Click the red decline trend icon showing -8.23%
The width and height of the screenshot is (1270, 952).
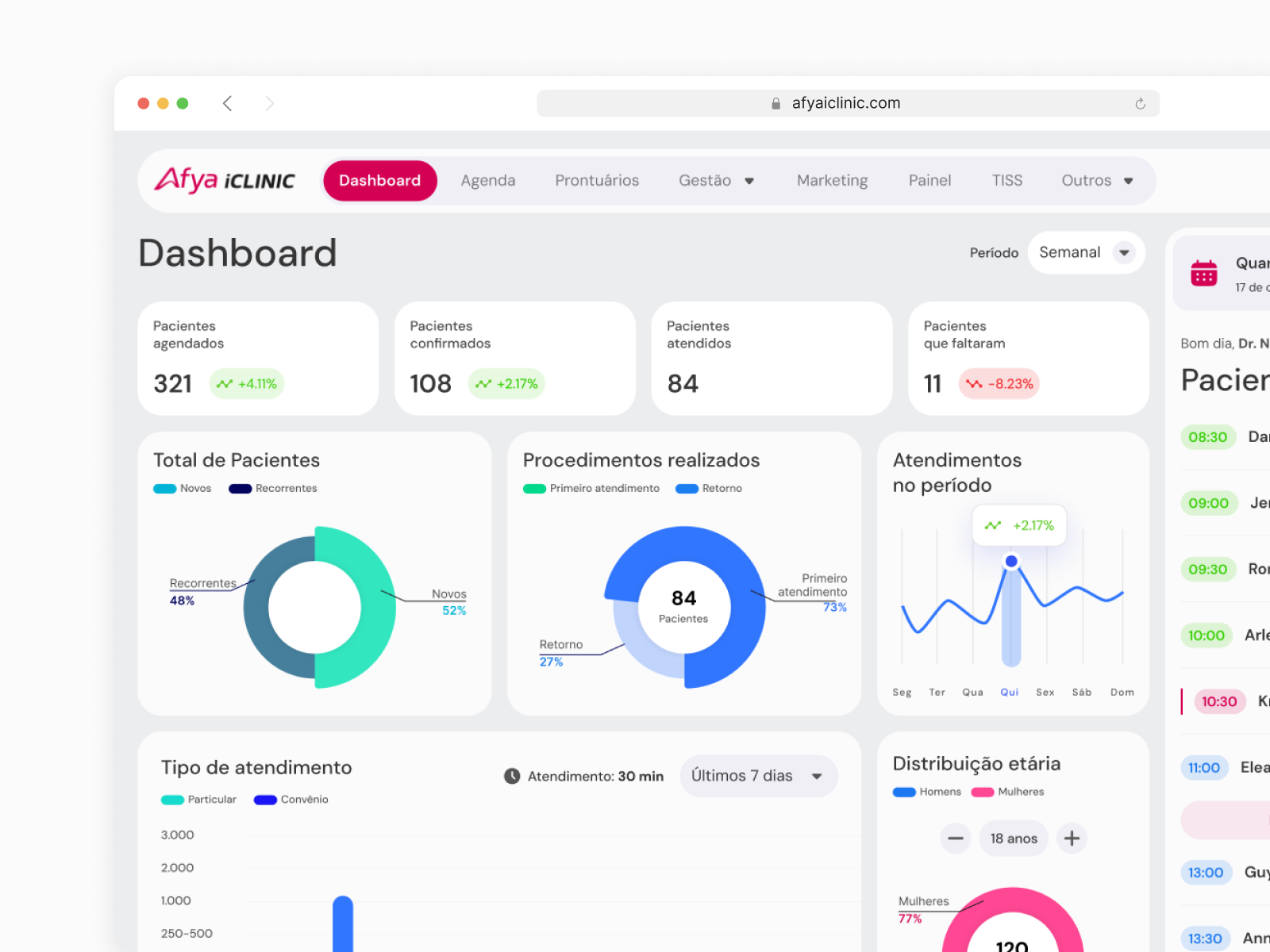(x=974, y=383)
